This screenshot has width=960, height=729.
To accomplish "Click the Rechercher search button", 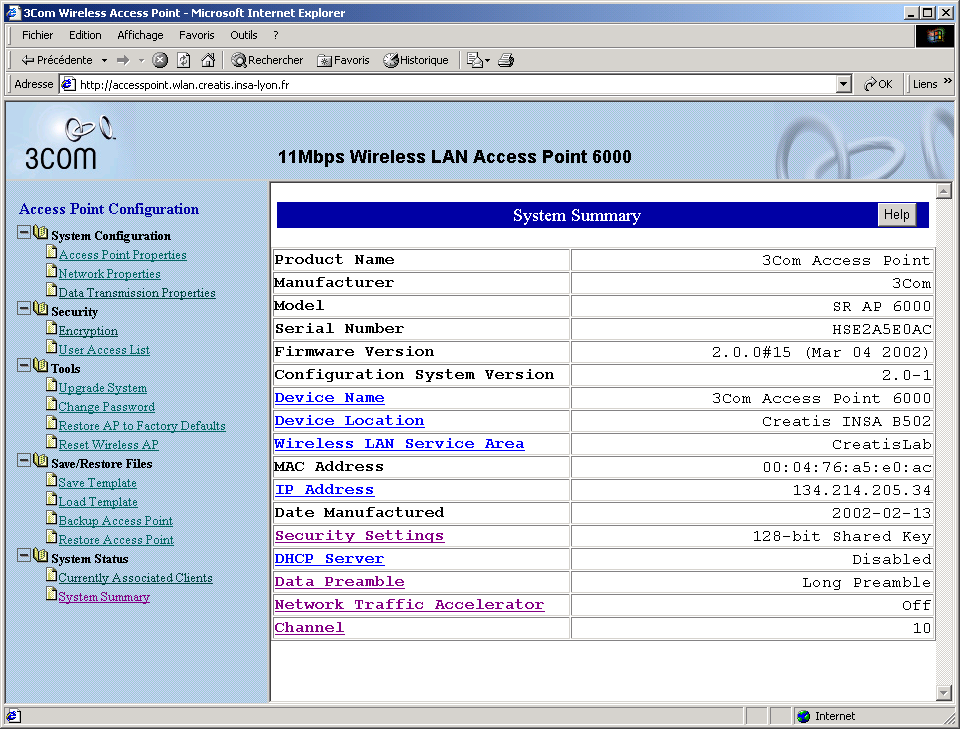I will (267, 60).
